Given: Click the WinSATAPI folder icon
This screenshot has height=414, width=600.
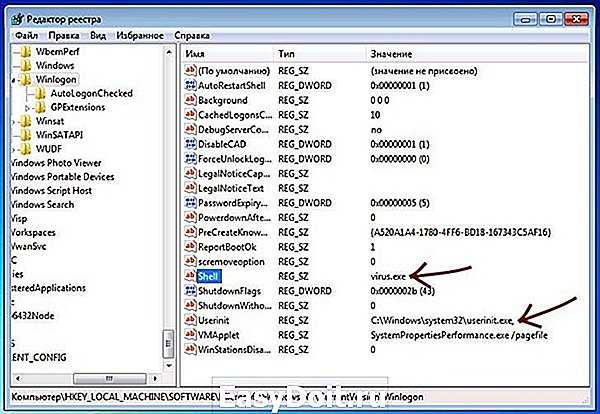Looking at the screenshot, I should click(26, 135).
